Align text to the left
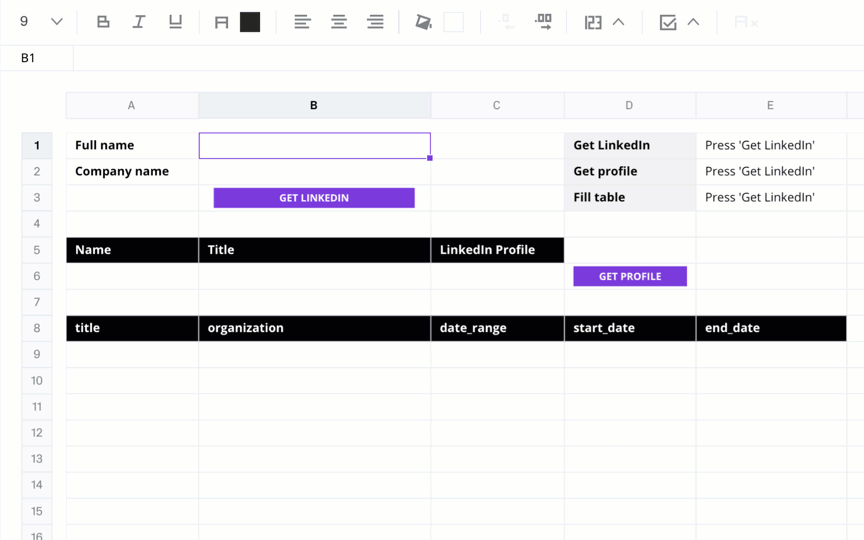This screenshot has width=864, height=540. [303, 22]
